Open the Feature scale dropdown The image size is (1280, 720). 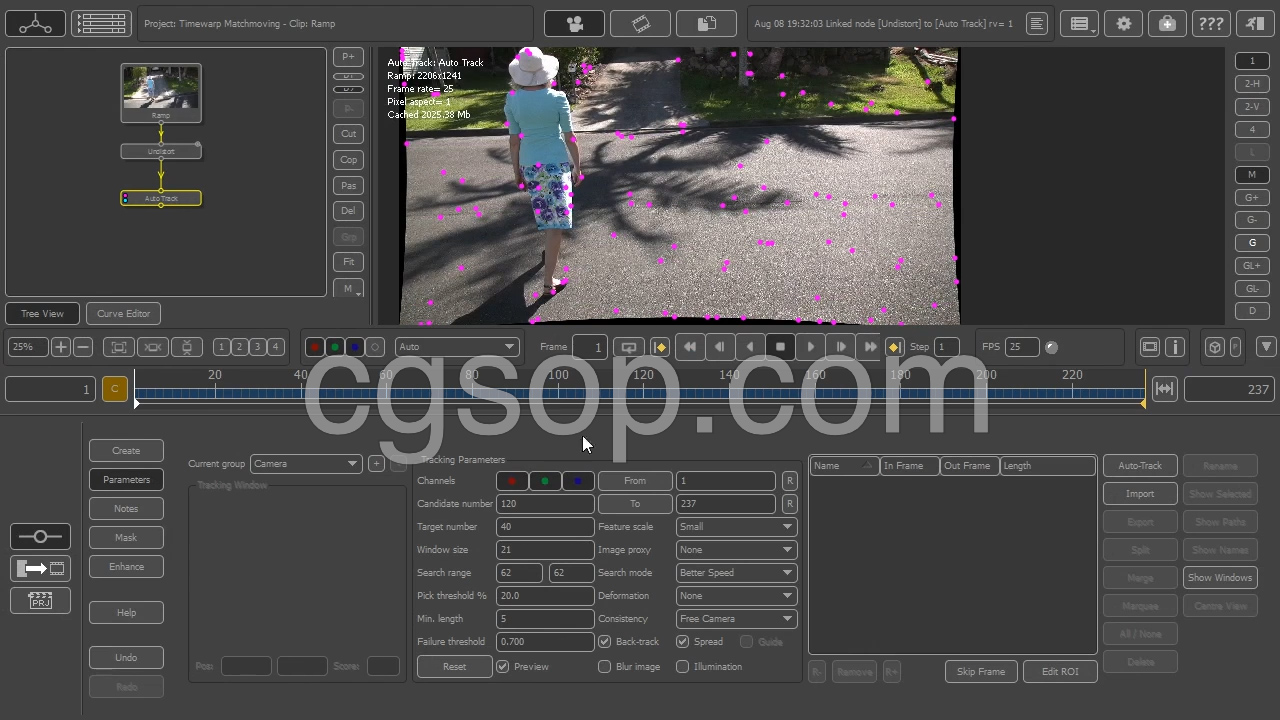[736, 527]
